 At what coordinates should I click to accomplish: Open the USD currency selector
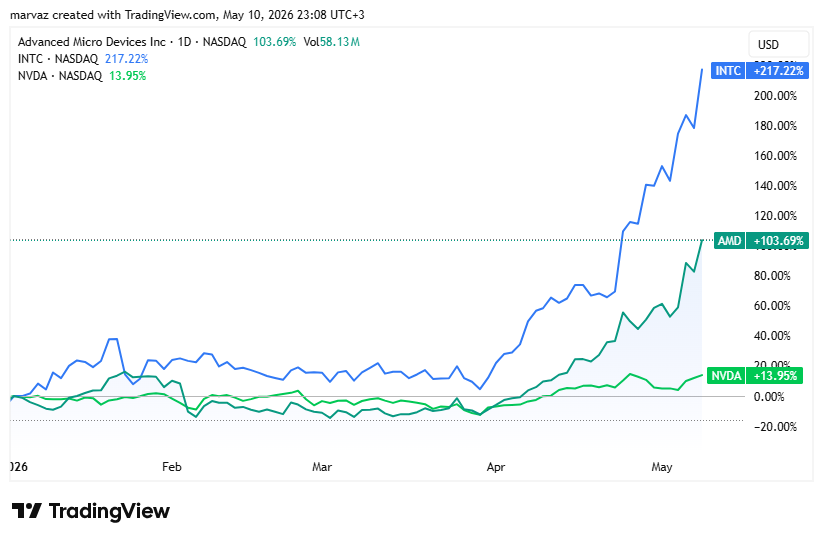778,45
